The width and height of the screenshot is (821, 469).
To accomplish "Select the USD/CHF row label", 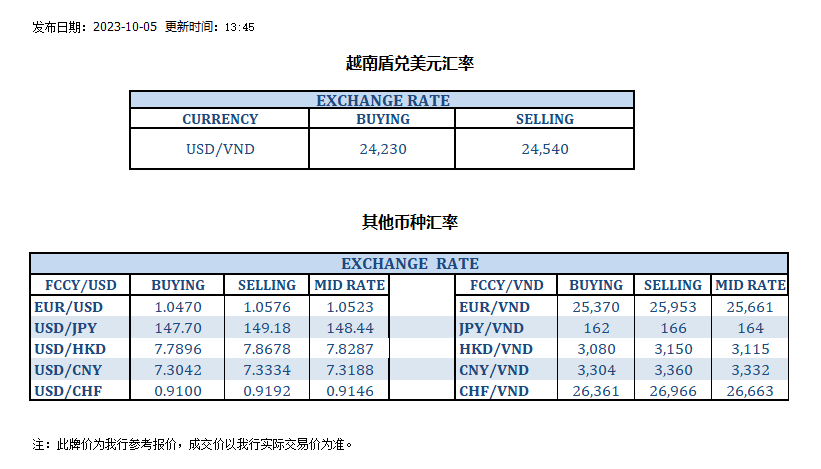I will click(x=68, y=391).
